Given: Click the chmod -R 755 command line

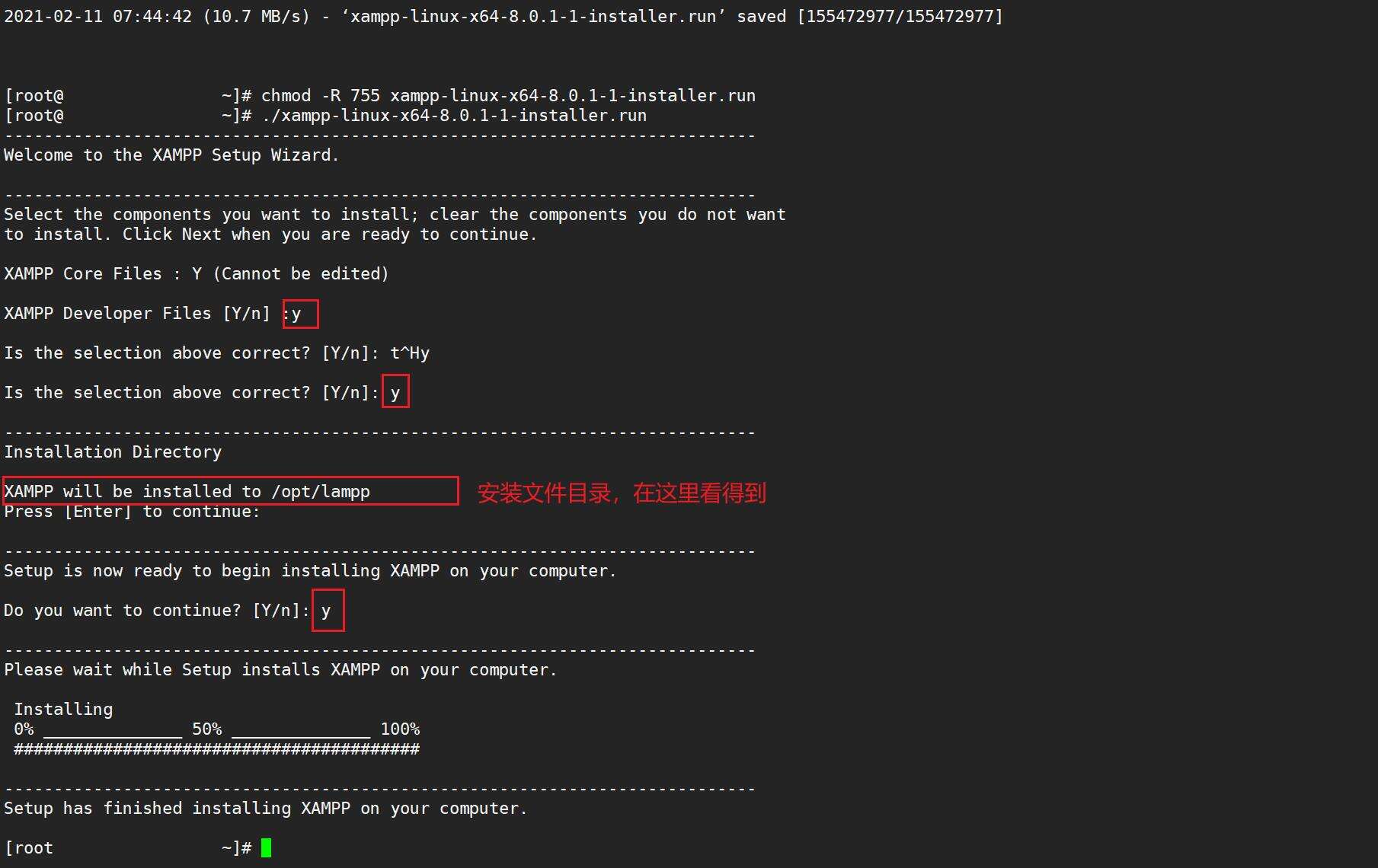Looking at the screenshot, I should click(x=508, y=96).
